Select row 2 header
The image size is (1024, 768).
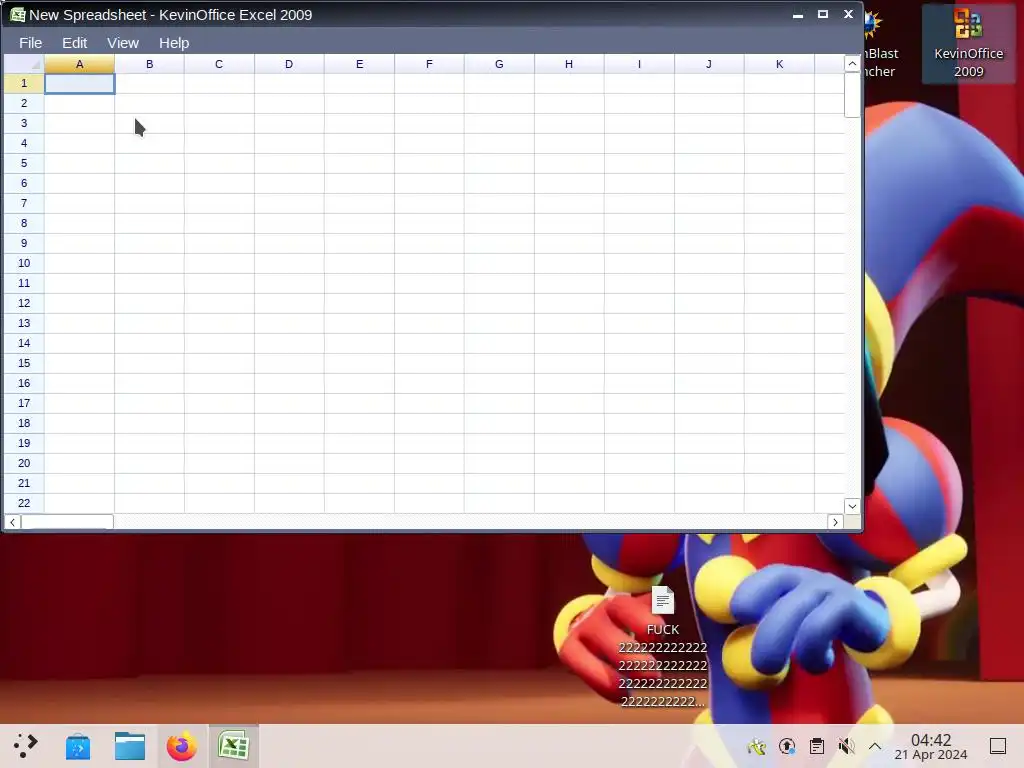click(x=24, y=103)
